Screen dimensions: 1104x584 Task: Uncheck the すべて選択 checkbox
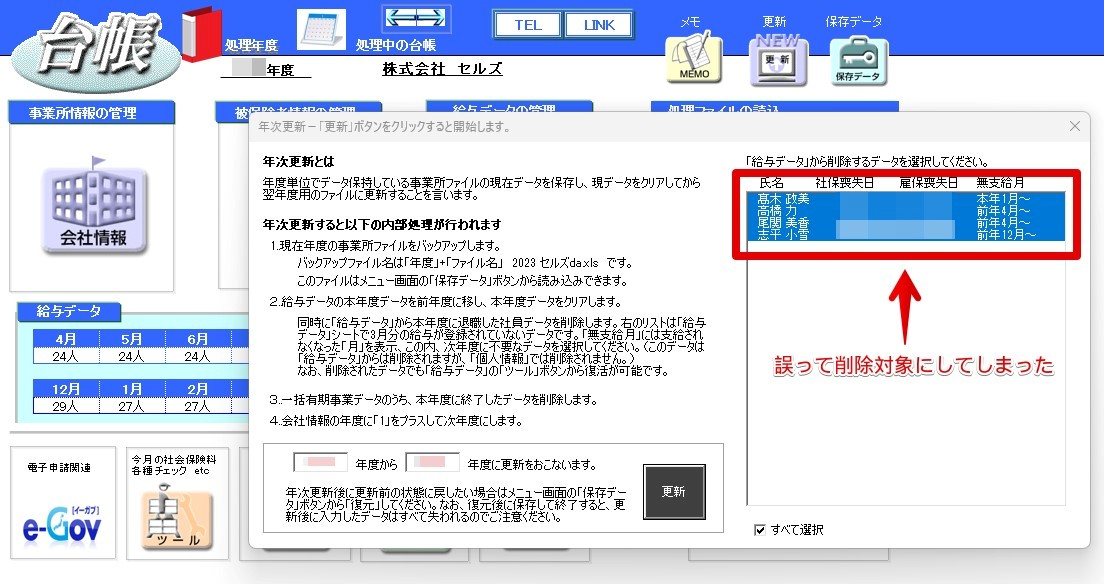[x=759, y=530]
